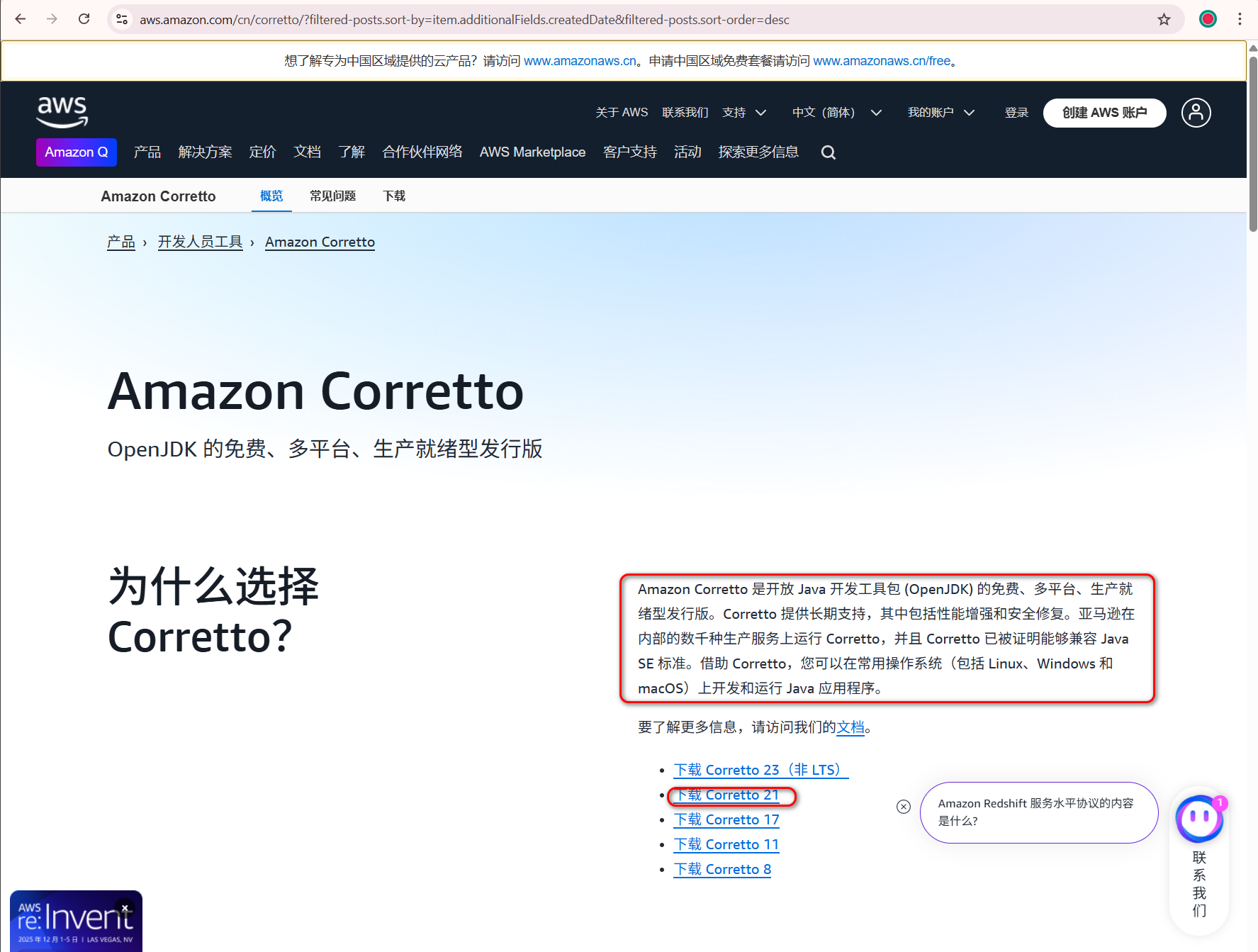Open the chatbot assistant face icon
The width and height of the screenshot is (1258, 952).
[x=1199, y=819]
